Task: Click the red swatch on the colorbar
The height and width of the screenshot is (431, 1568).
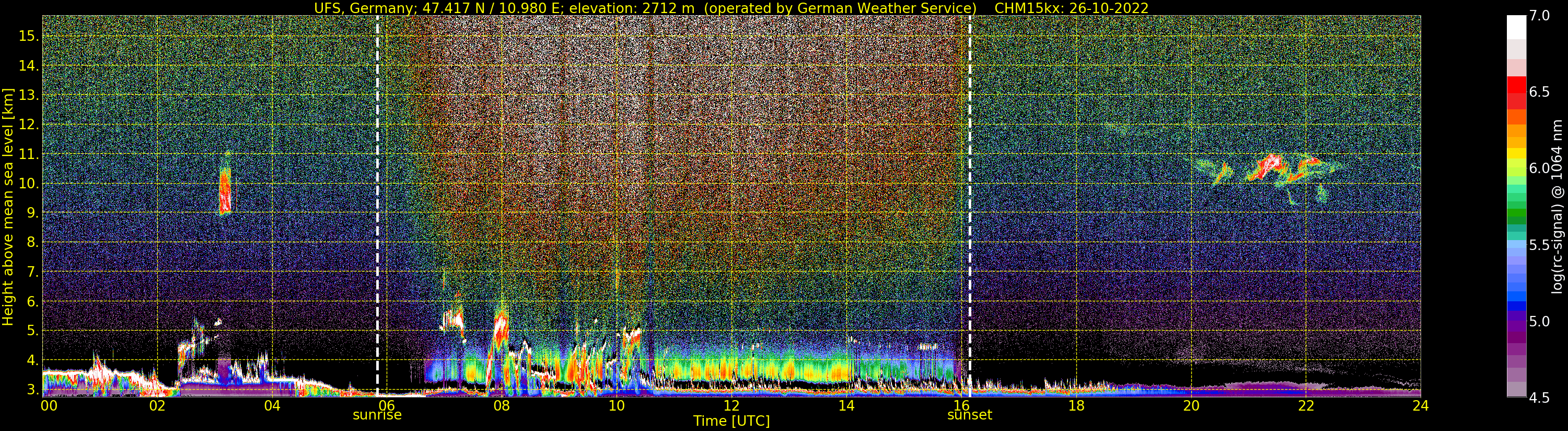Action: tap(1516, 85)
